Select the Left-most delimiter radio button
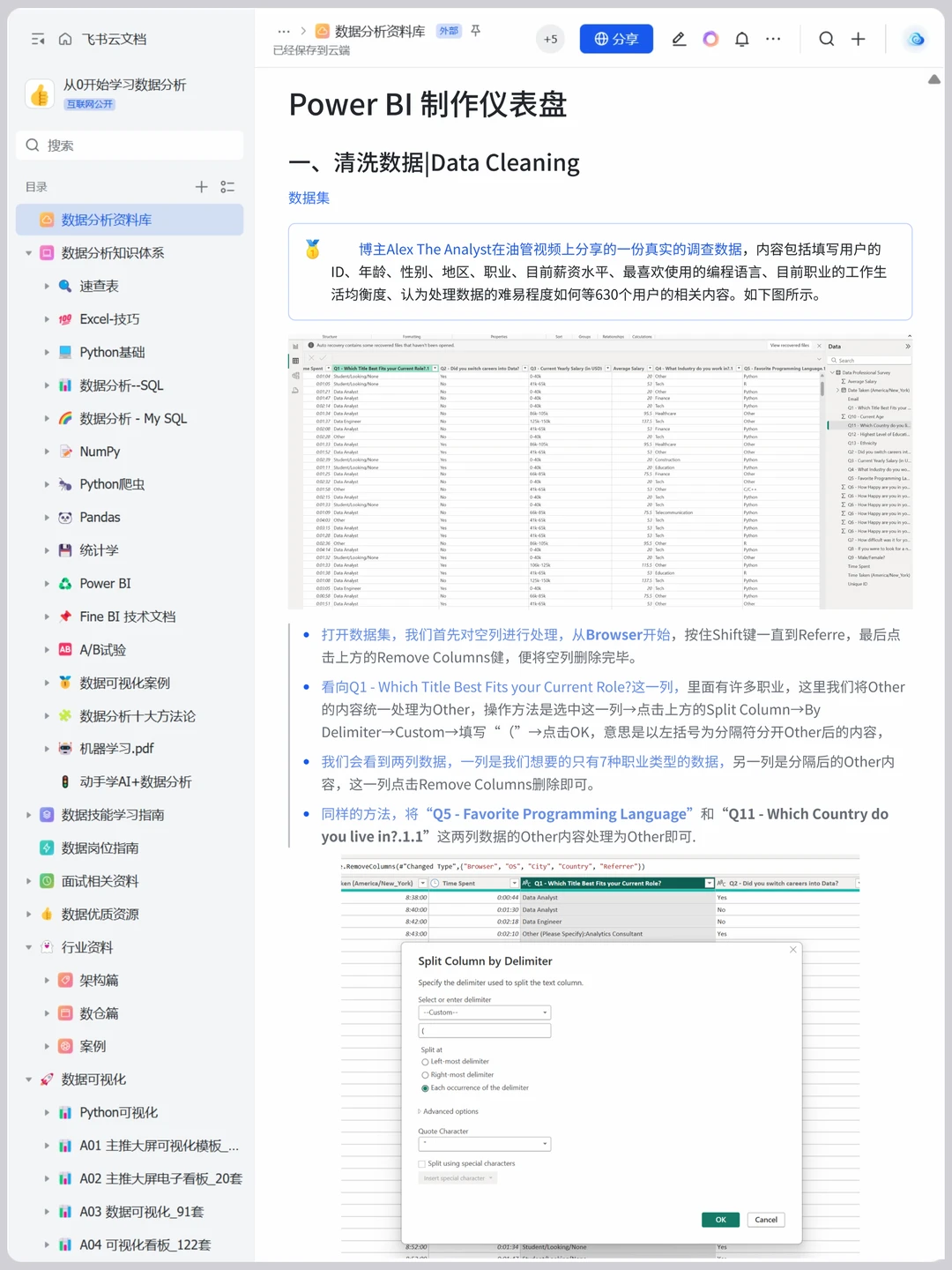 425,1062
